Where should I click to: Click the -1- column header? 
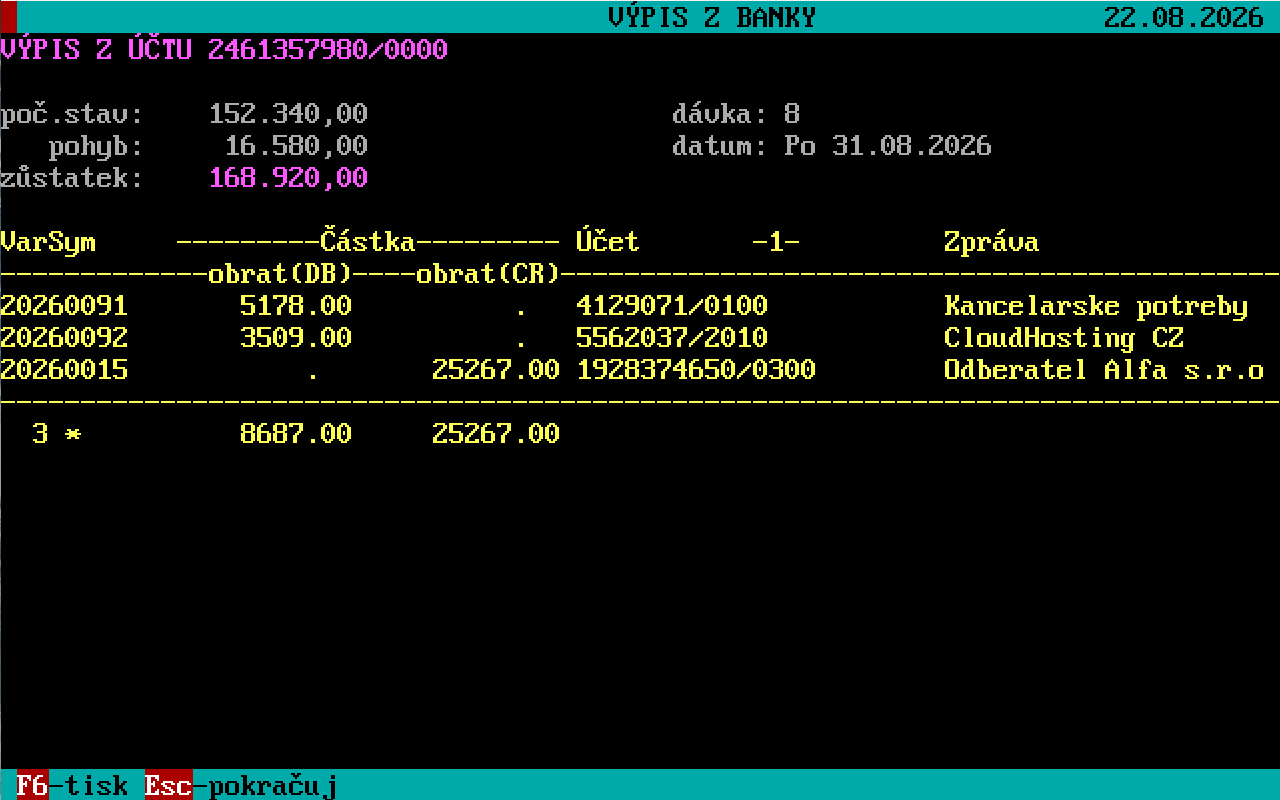tap(776, 241)
